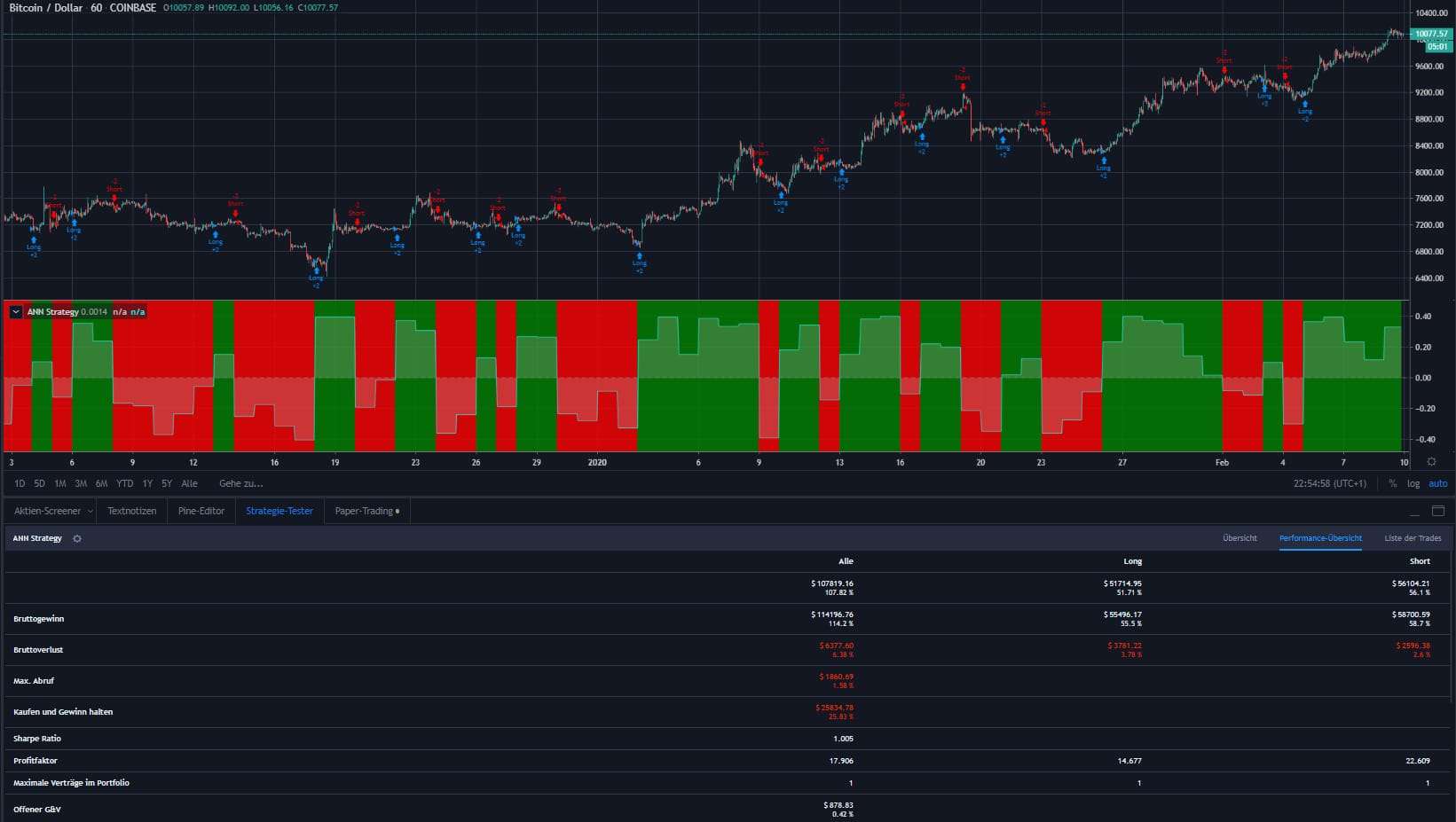Screen dimensions: 1456x822
Task: Click the 1M range shortcut
Action: pyautogui.click(x=59, y=483)
